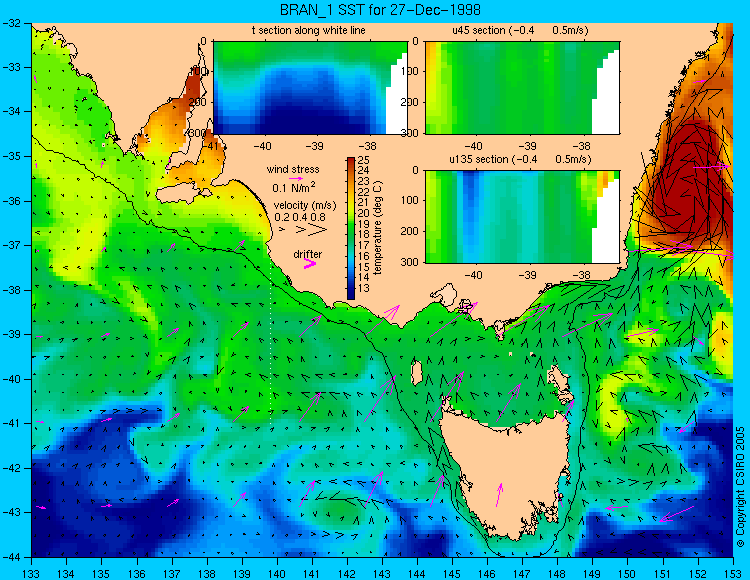Click the Copyright CSIRO 2005 notice
The height and width of the screenshot is (580, 750).
point(740,487)
